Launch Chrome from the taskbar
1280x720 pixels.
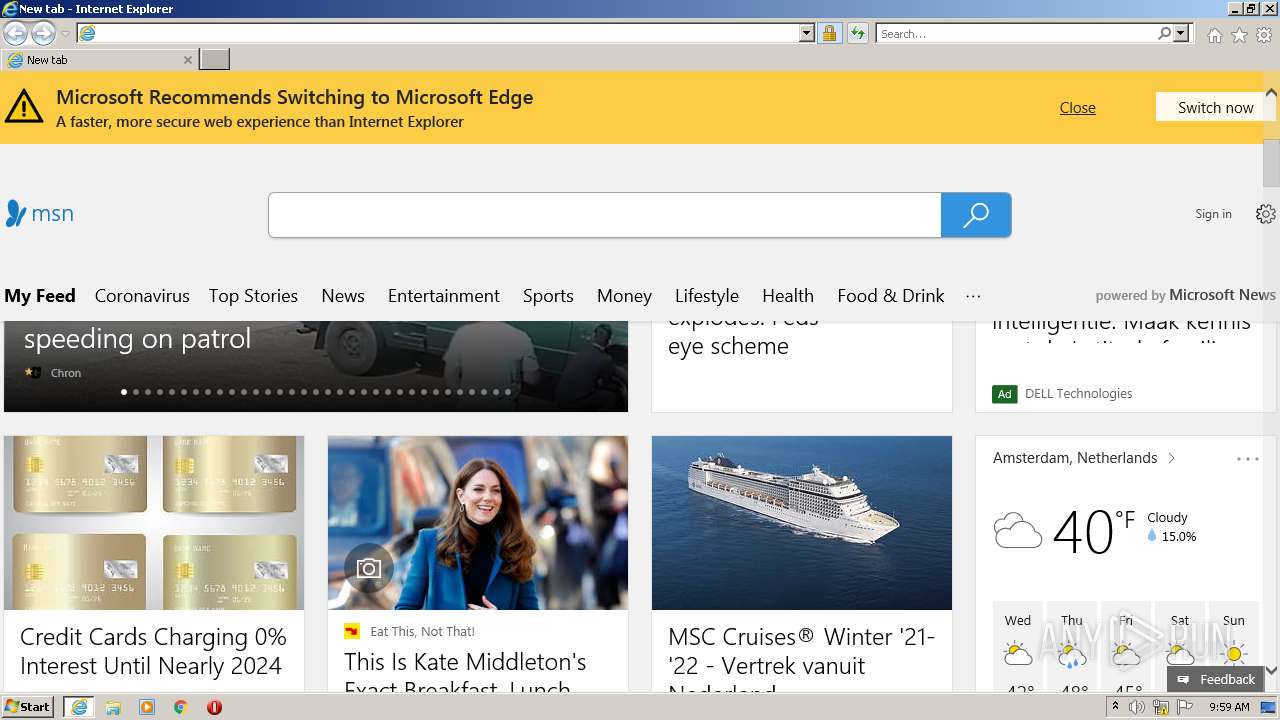coord(180,707)
